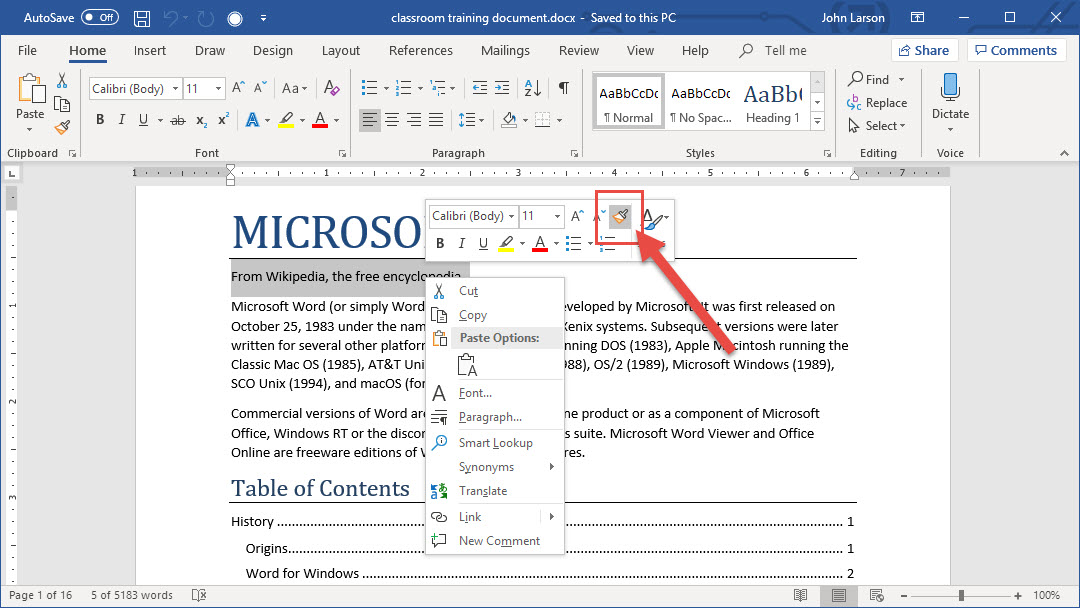Click the Strikethrough icon in ribbon
This screenshot has width=1080, height=608.
point(178,120)
